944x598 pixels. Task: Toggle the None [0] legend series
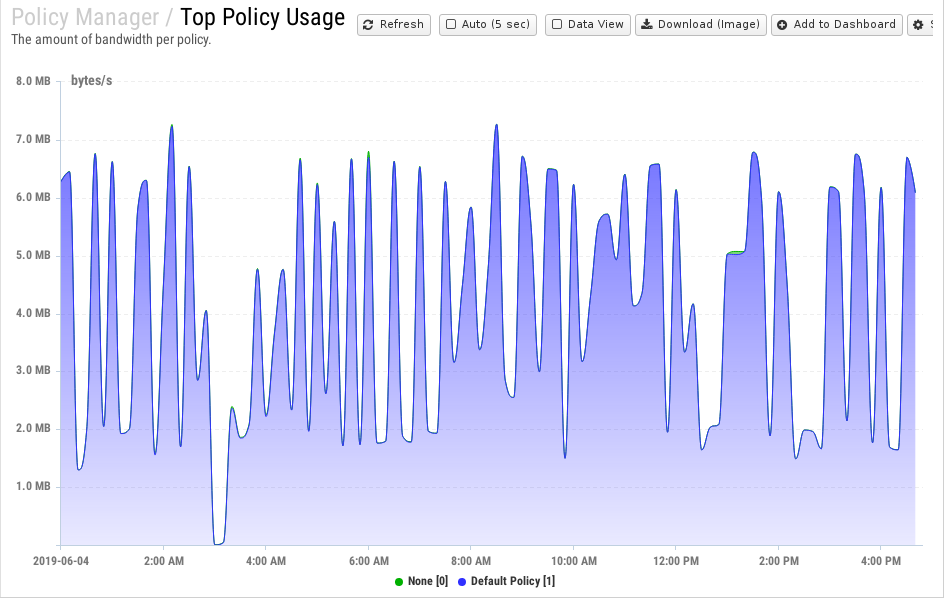[x=421, y=581]
